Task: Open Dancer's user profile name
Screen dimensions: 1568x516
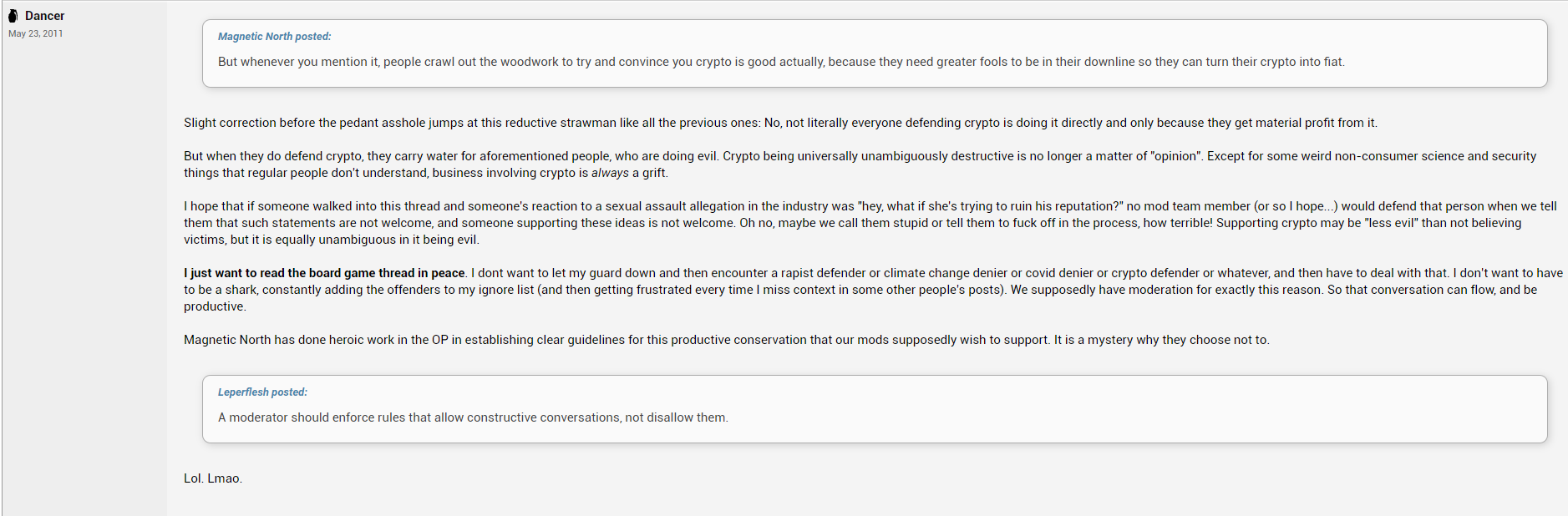Action: 44,16
